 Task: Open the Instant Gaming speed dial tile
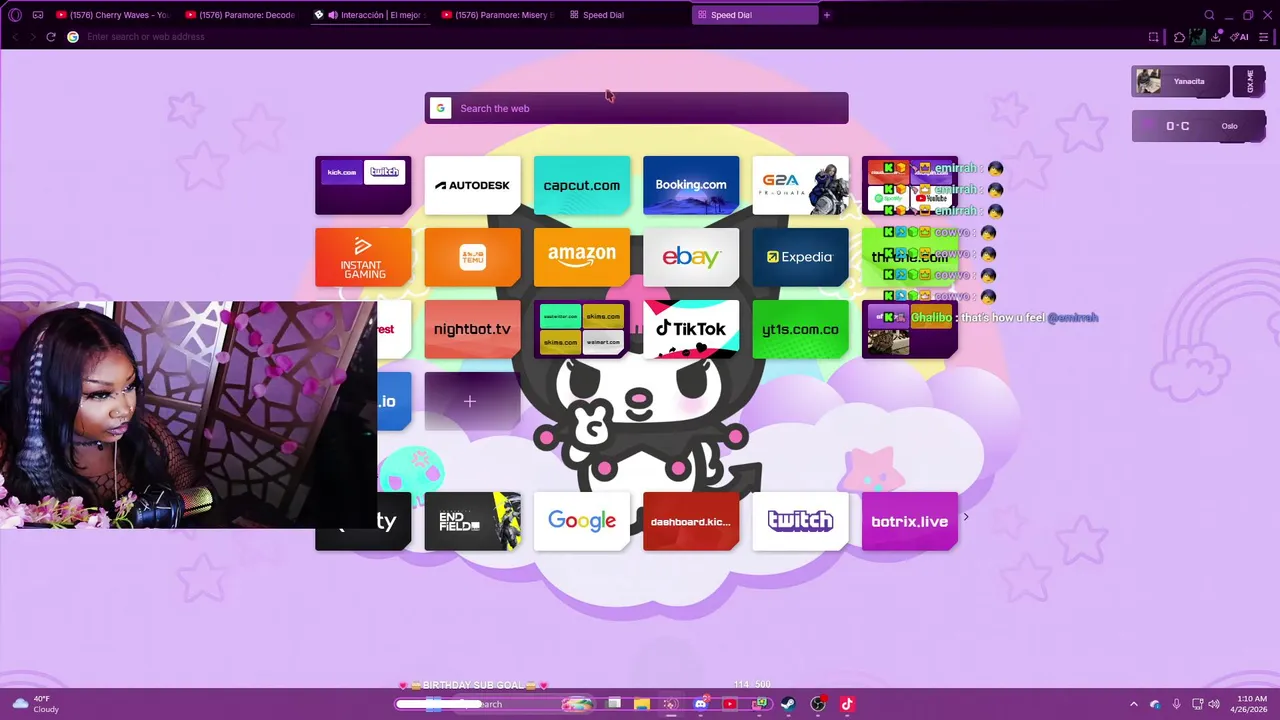363,257
